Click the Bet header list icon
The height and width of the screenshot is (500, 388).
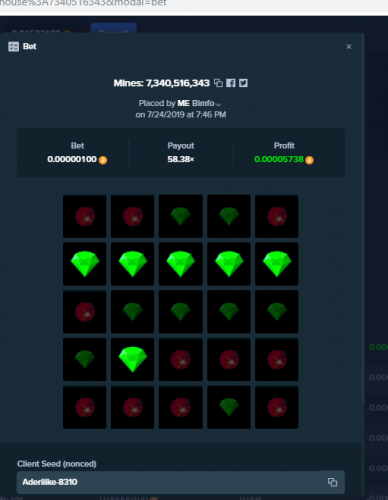(x=13, y=47)
